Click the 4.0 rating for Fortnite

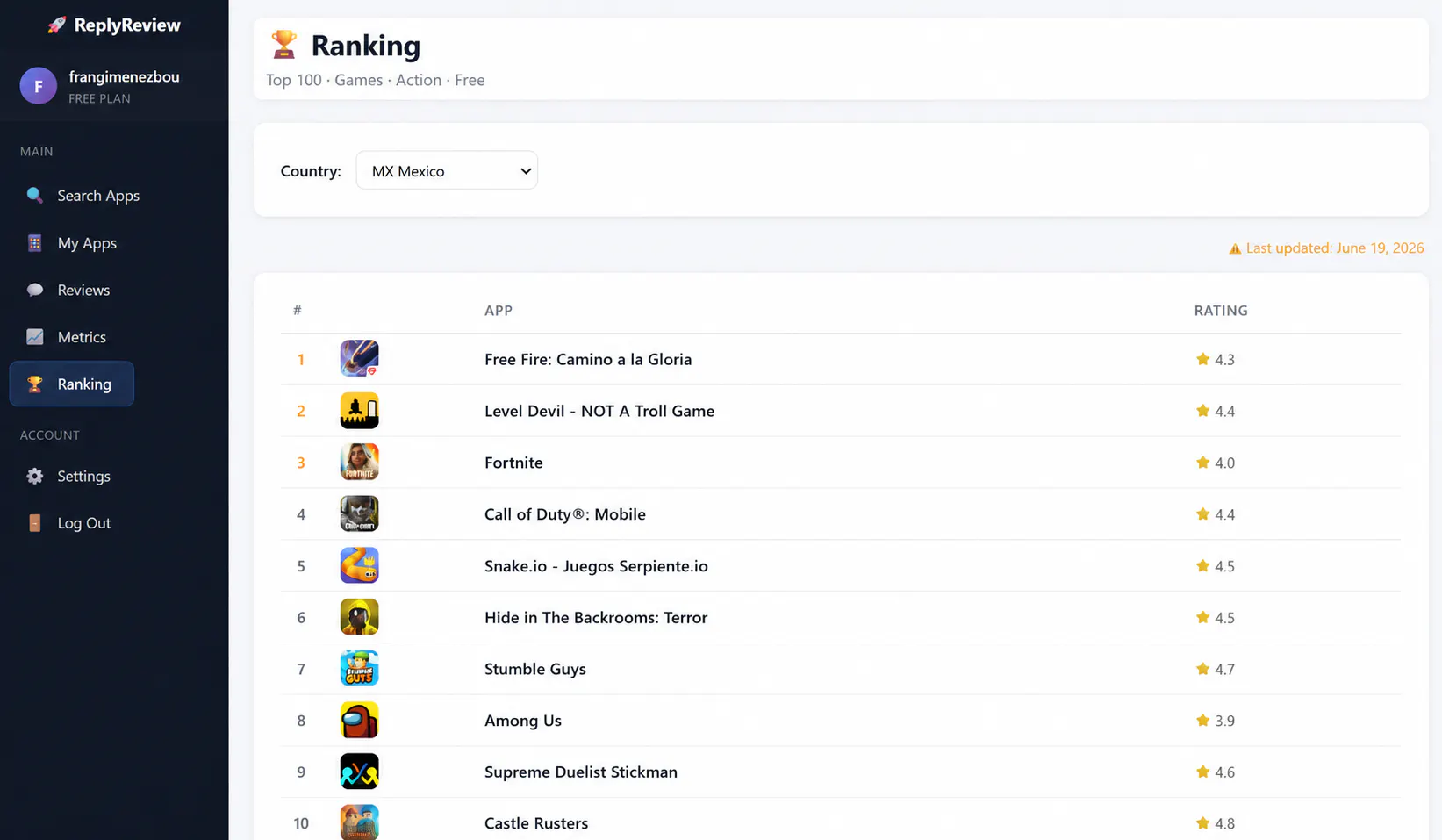tap(1225, 463)
